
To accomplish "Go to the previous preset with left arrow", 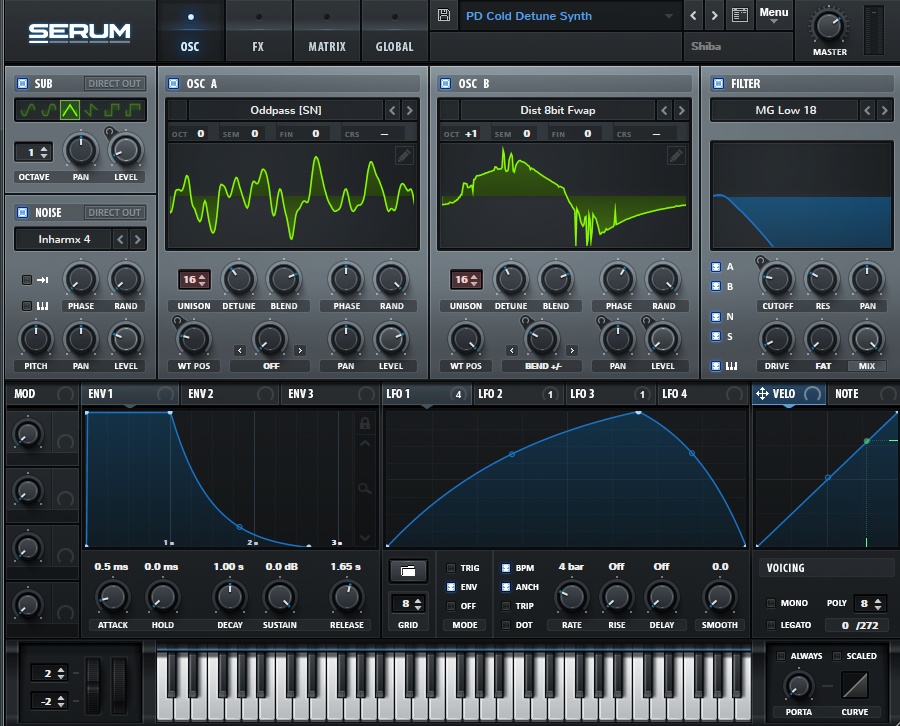I will [x=693, y=15].
